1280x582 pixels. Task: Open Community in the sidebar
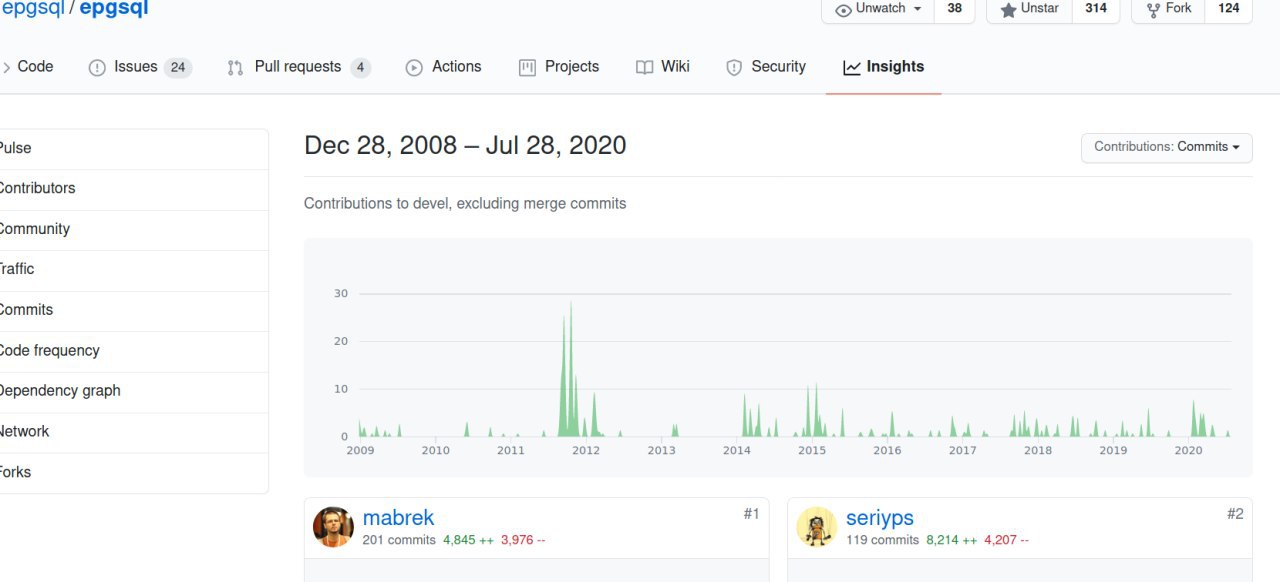coord(134,229)
